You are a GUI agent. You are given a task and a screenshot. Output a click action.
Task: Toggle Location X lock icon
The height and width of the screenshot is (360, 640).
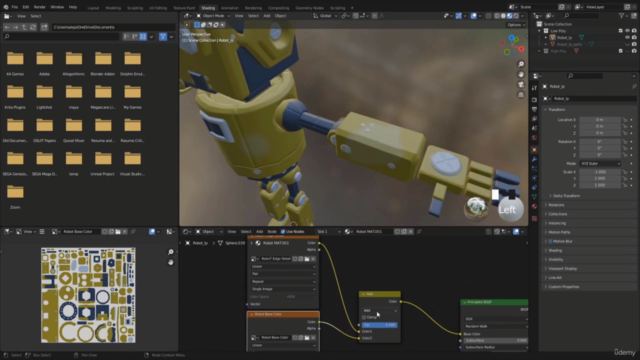[624, 120]
